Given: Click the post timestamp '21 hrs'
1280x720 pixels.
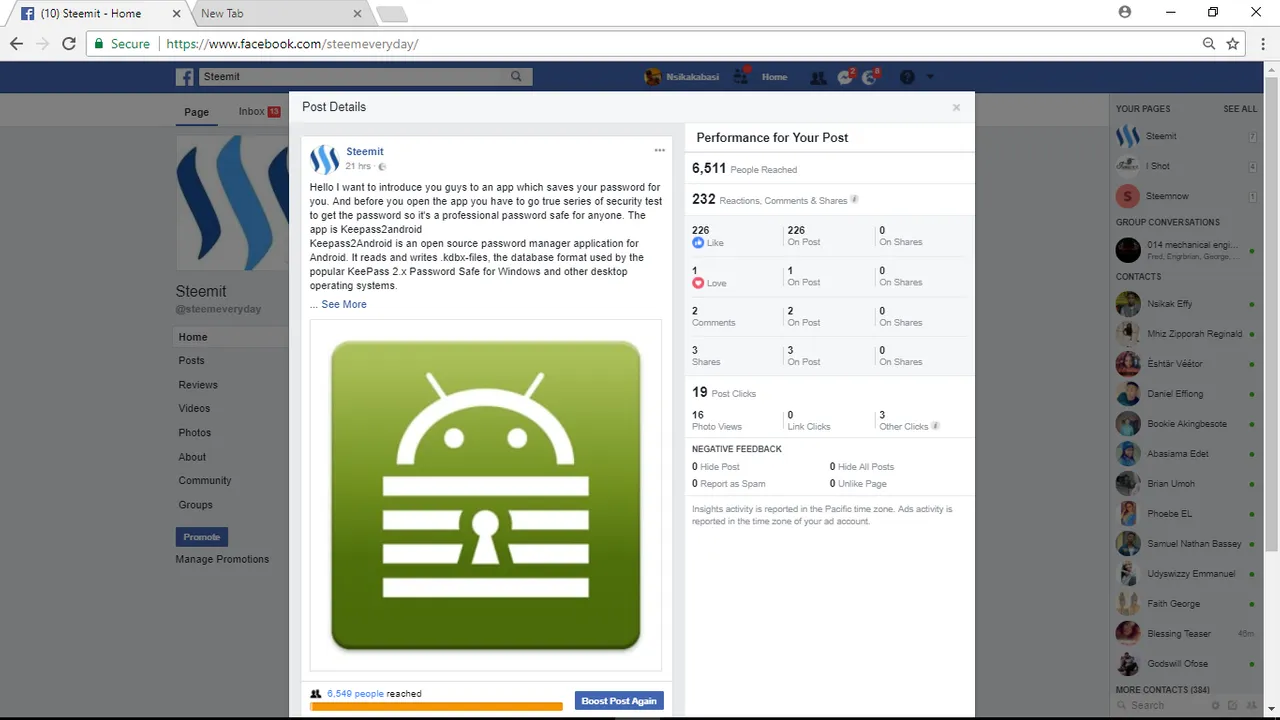Looking at the screenshot, I should (358, 166).
